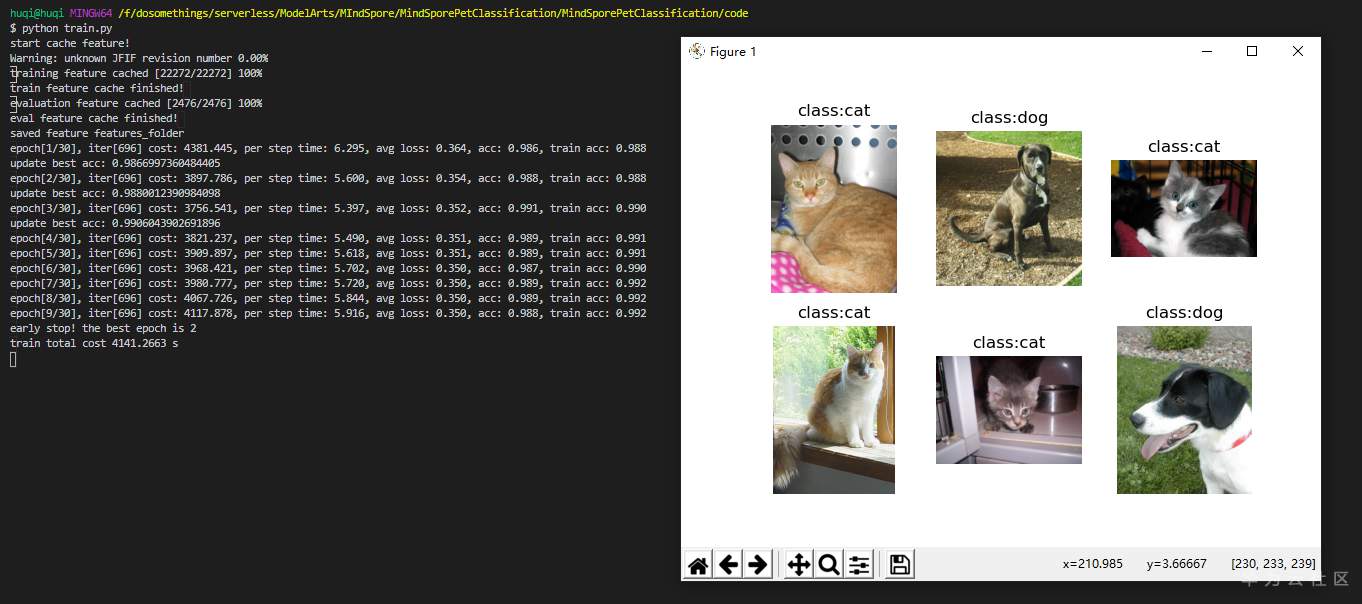The height and width of the screenshot is (604, 1362).
Task: Click 'class:dog' label above black-white dog
Action: 1184,313
